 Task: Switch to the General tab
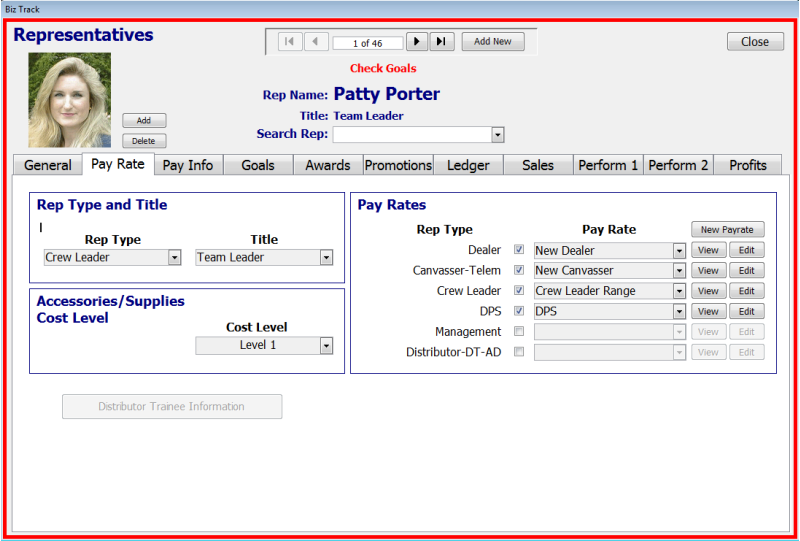[x=47, y=165]
